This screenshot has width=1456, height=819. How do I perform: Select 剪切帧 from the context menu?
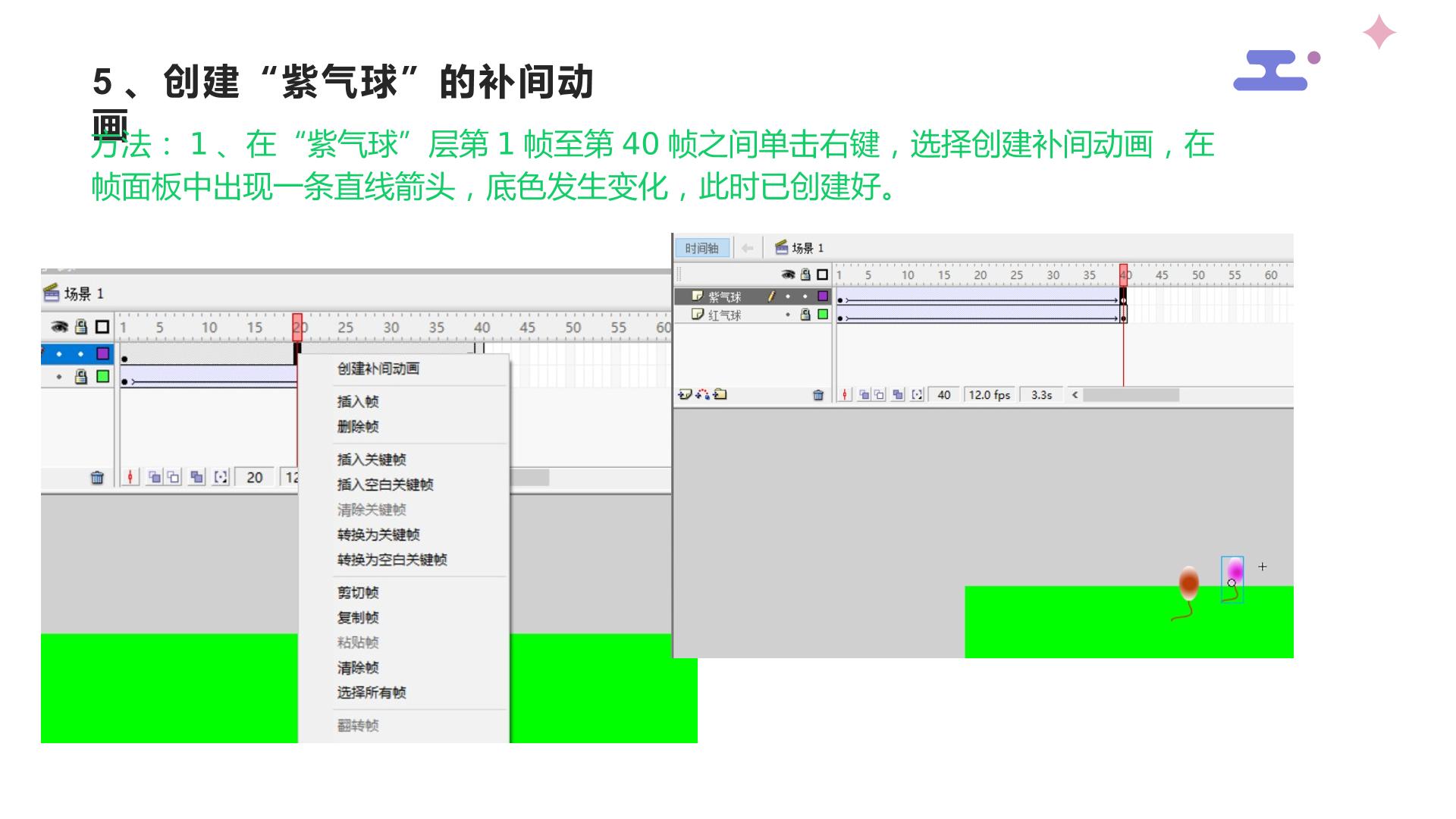[357, 593]
